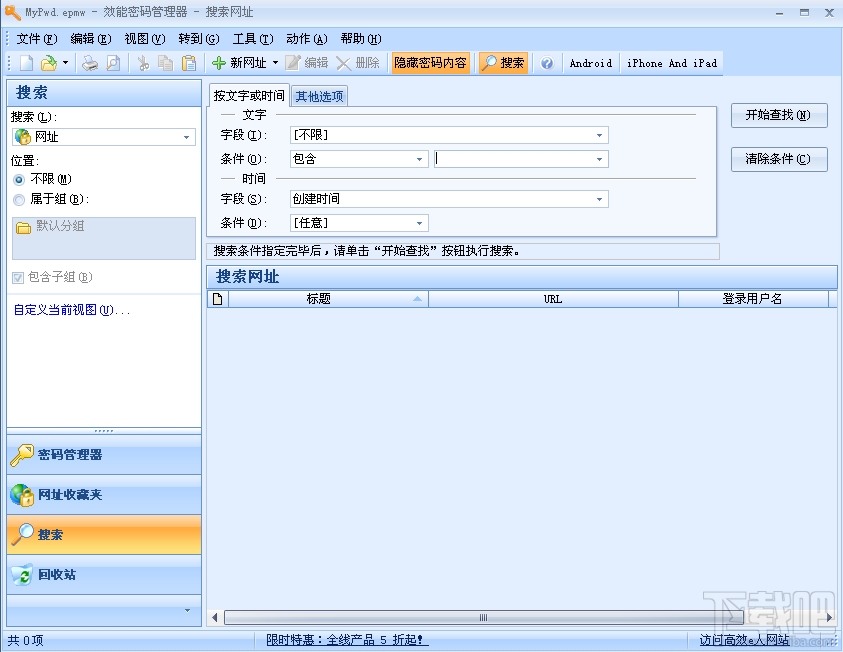This screenshot has width=843, height=652.
Task: Click the 编辑 toolbar button
Action: (x=307, y=63)
